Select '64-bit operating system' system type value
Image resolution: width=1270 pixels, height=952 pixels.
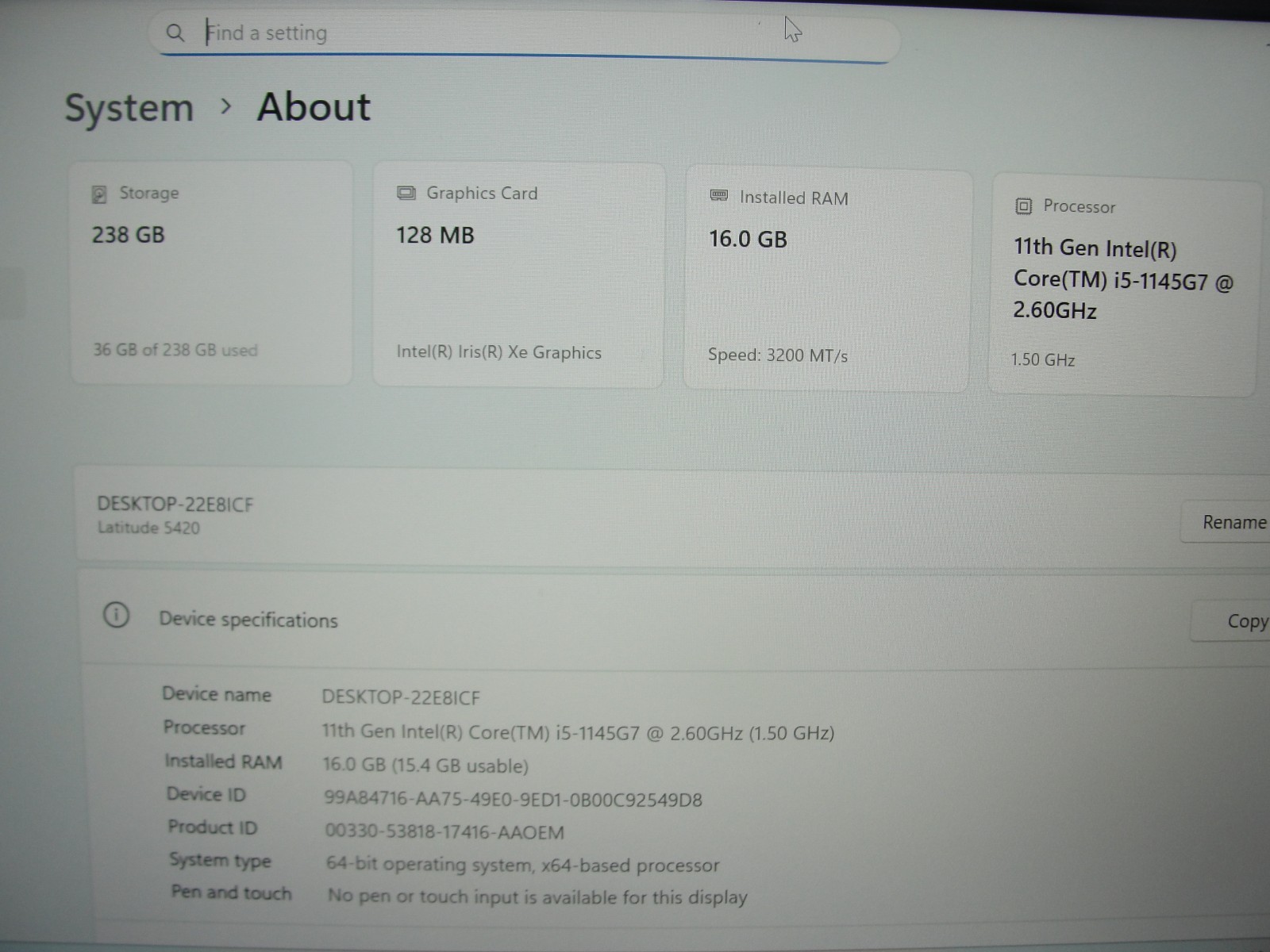522,865
